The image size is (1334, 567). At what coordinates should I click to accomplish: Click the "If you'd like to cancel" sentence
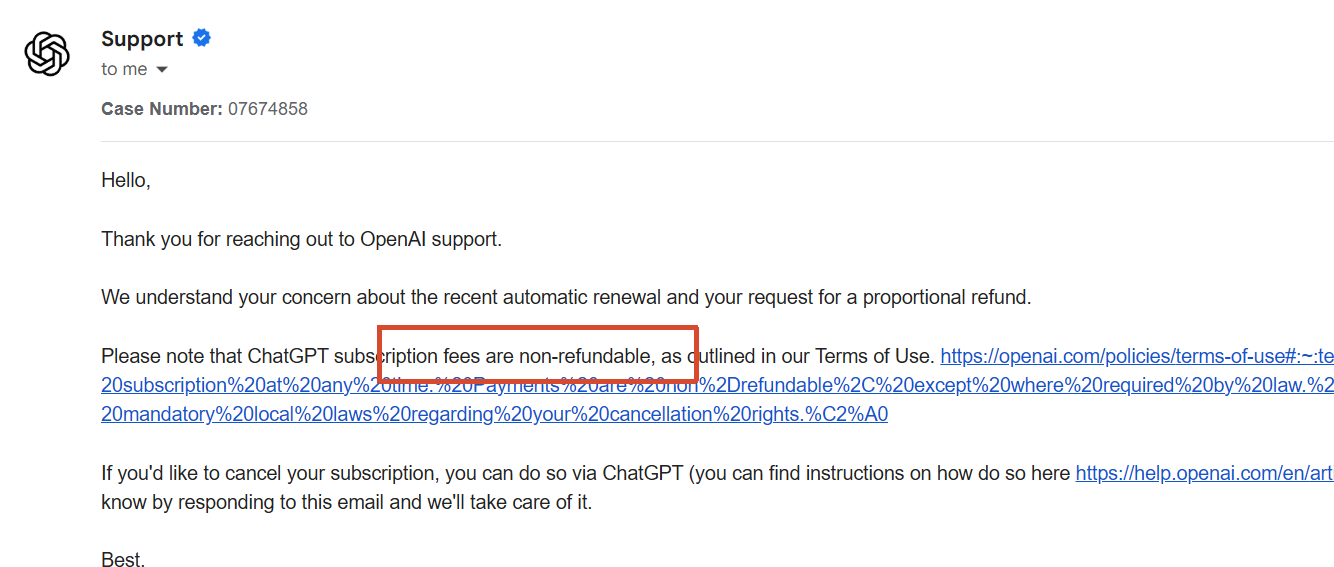[x=586, y=473]
